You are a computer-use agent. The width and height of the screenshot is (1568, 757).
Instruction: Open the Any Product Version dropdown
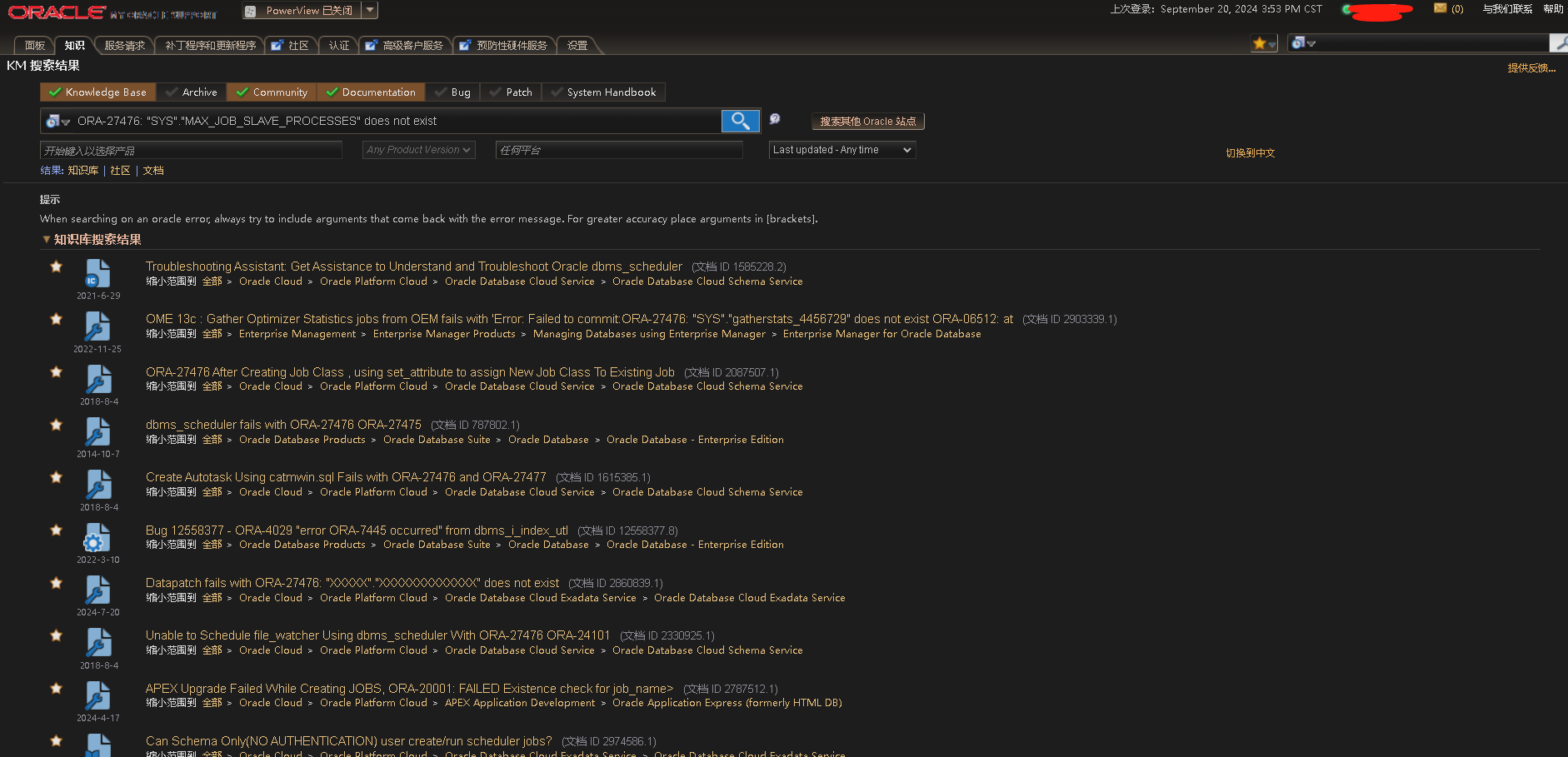419,150
